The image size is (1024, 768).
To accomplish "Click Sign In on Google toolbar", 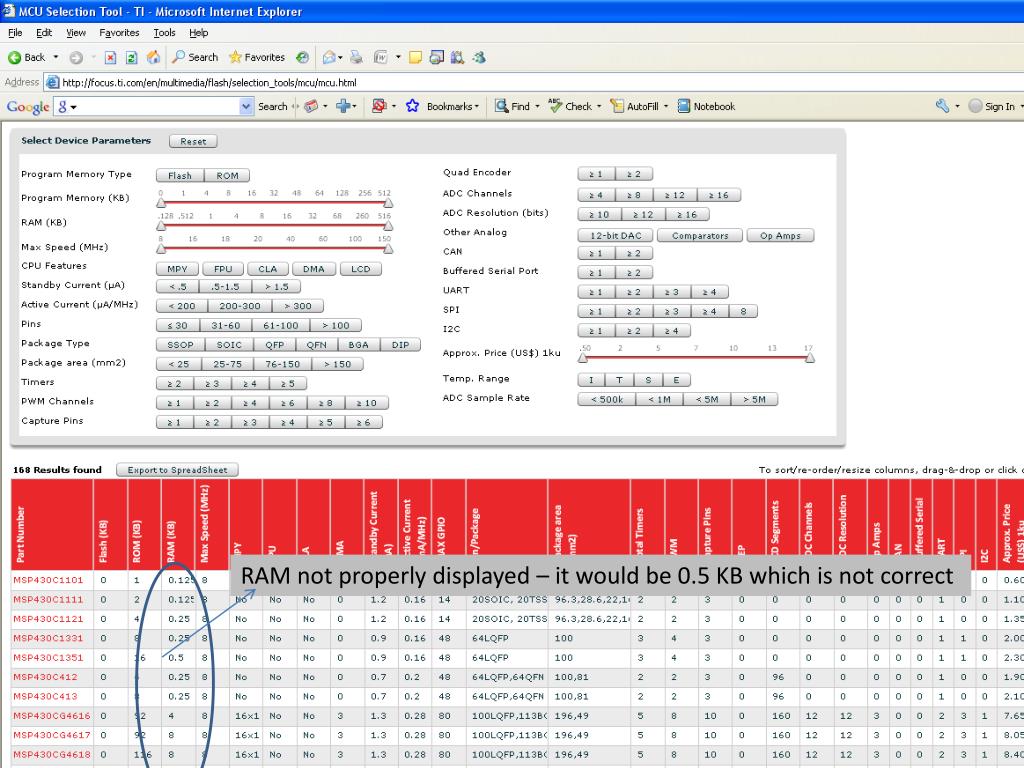I will [993, 106].
